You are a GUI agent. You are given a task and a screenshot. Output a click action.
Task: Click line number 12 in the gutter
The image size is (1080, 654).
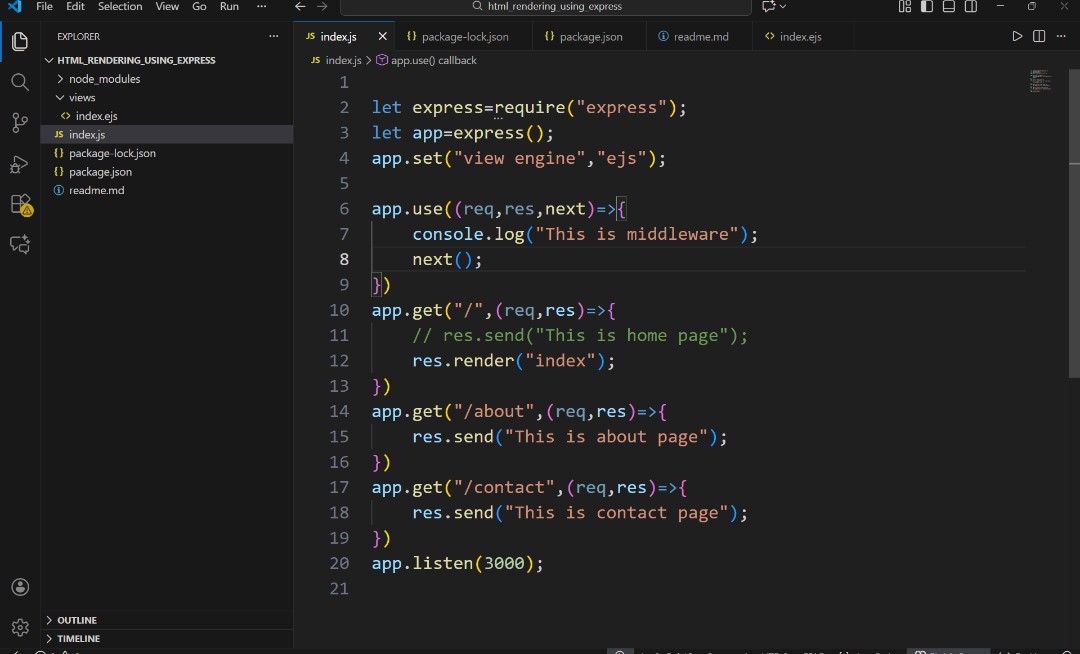(339, 361)
